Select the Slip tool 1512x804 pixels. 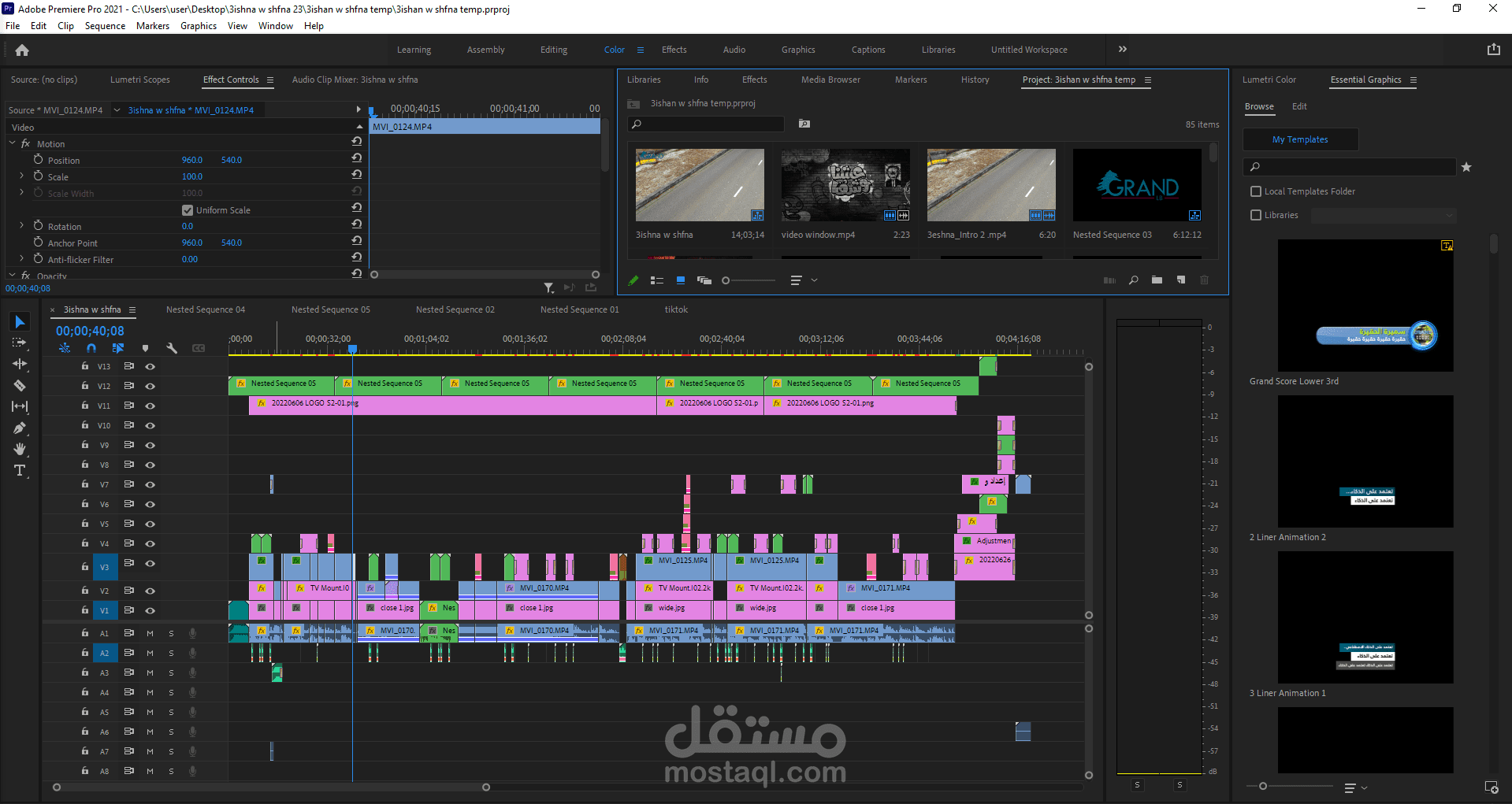[20, 406]
